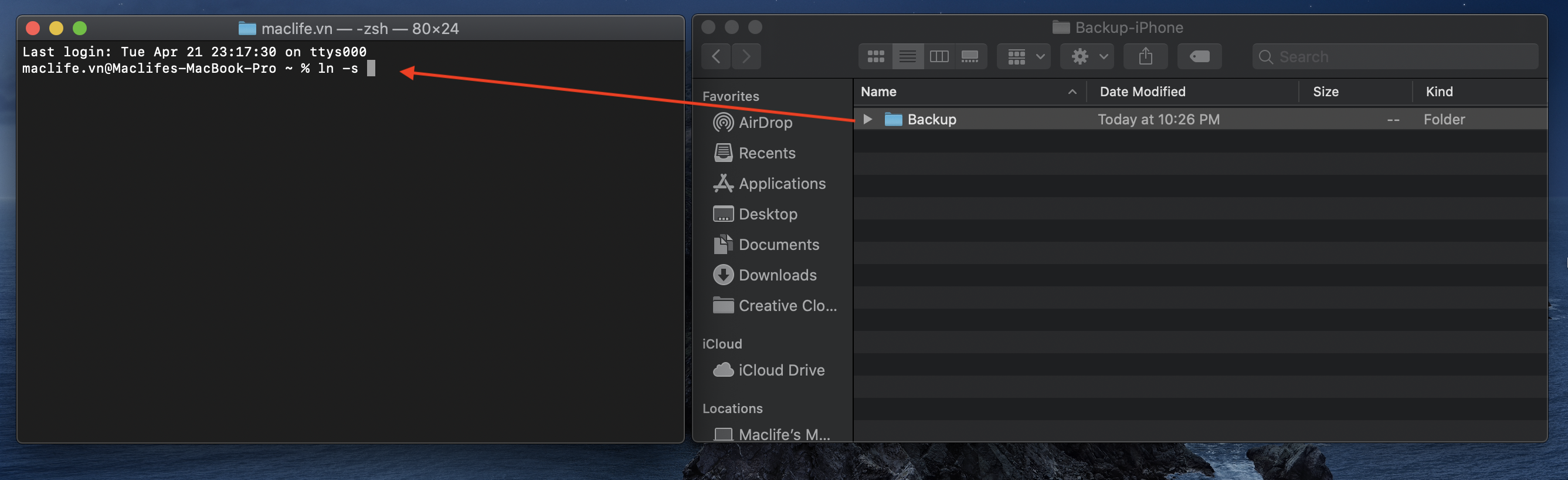1568x480 pixels.
Task: Open Downloads from the sidebar
Action: (x=777, y=275)
